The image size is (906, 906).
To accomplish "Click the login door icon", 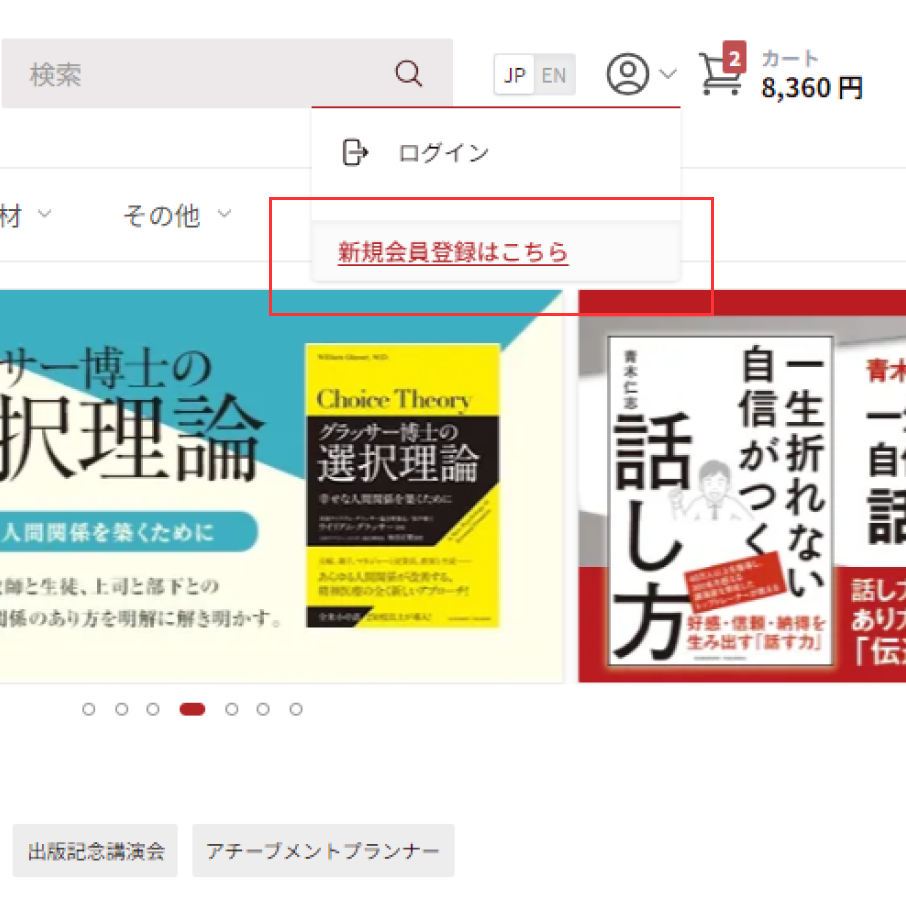I will click(x=355, y=153).
